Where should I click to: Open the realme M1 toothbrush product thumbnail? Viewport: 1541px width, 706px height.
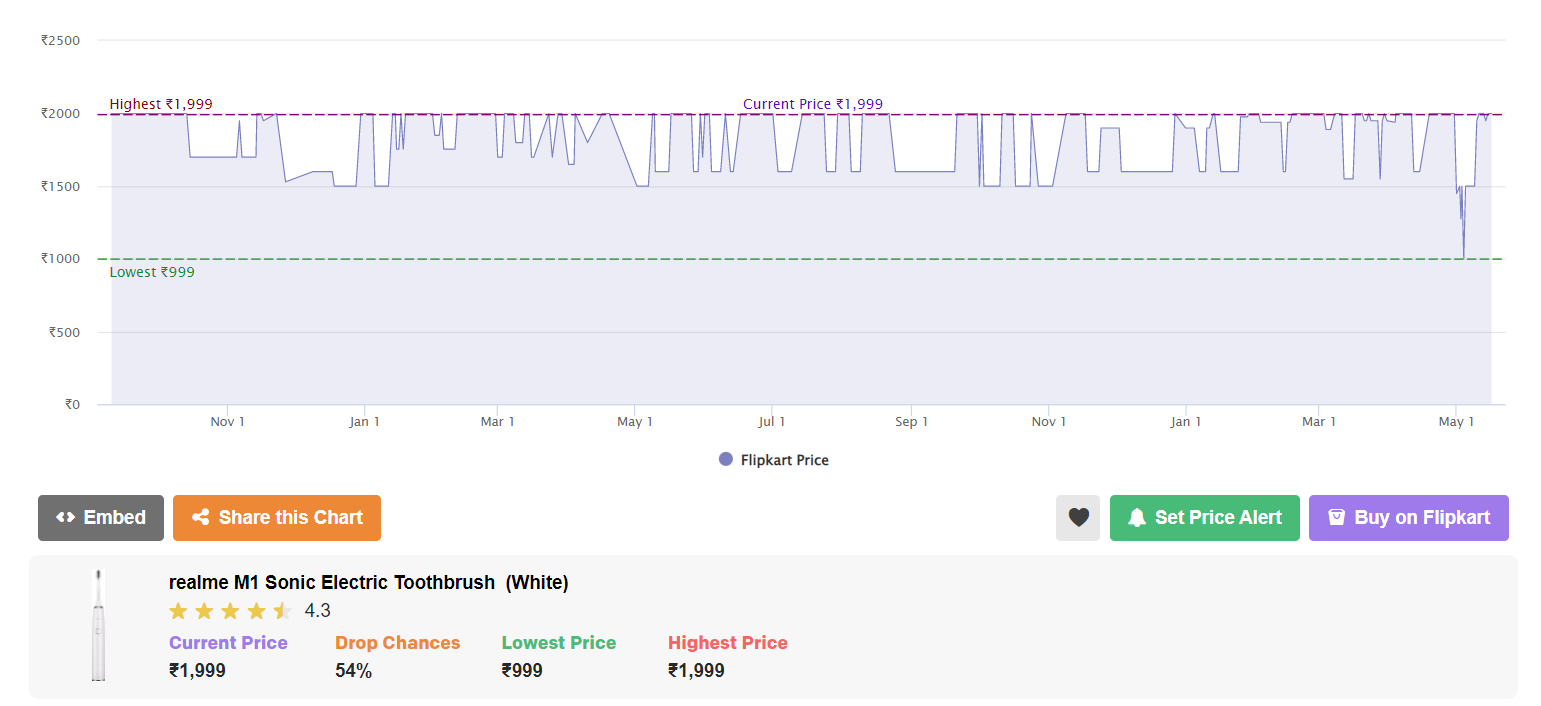tap(98, 626)
